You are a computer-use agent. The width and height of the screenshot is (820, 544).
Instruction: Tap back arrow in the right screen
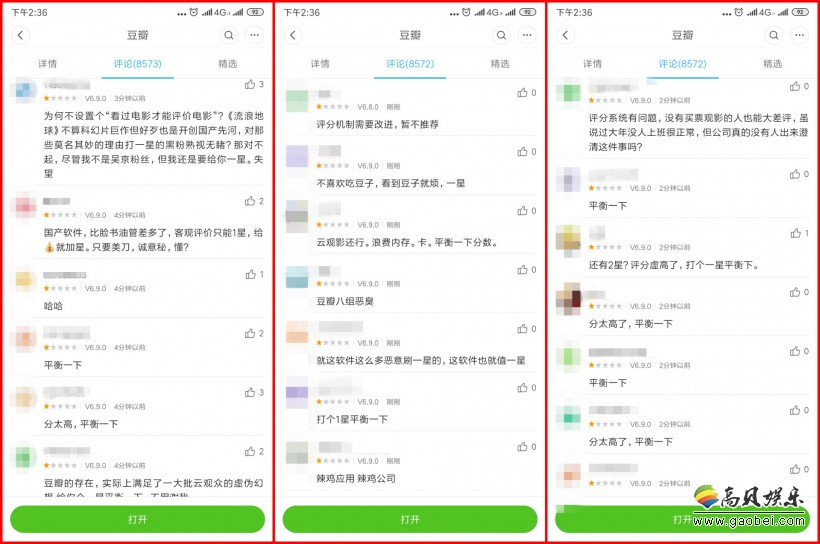point(565,35)
